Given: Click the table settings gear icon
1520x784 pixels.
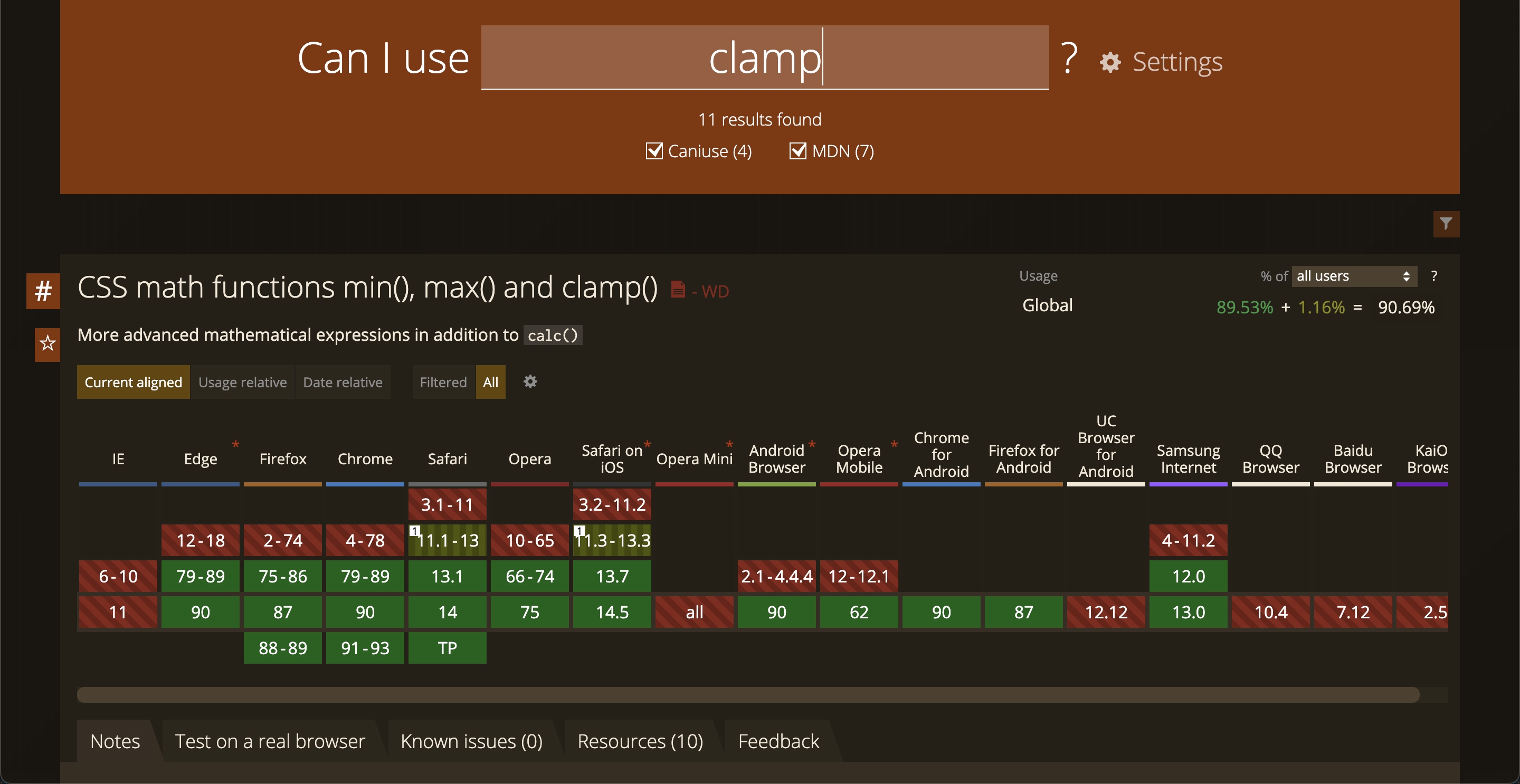Looking at the screenshot, I should coord(530,381).
